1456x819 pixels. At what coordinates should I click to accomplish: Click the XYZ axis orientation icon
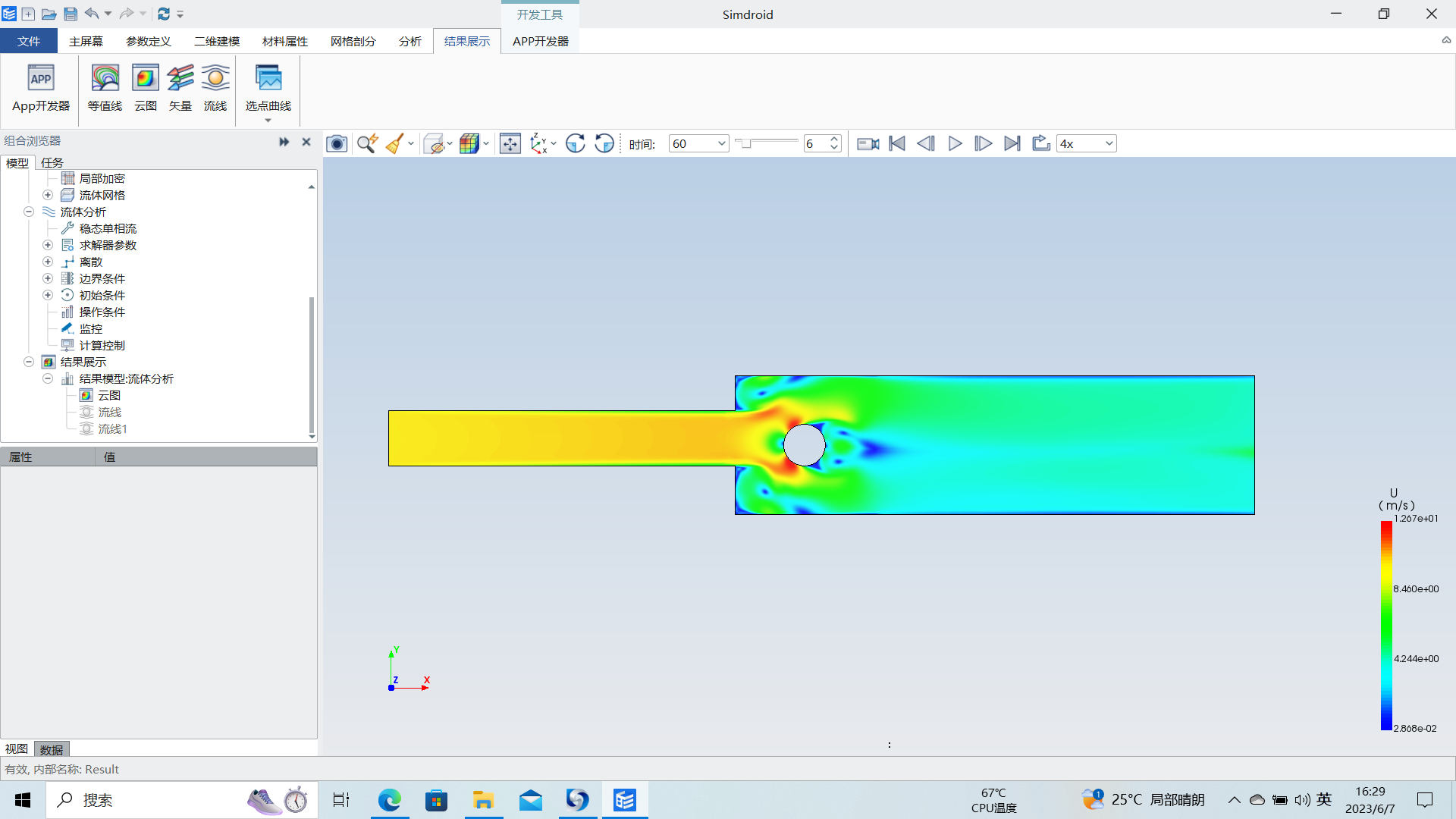(539, 143)
